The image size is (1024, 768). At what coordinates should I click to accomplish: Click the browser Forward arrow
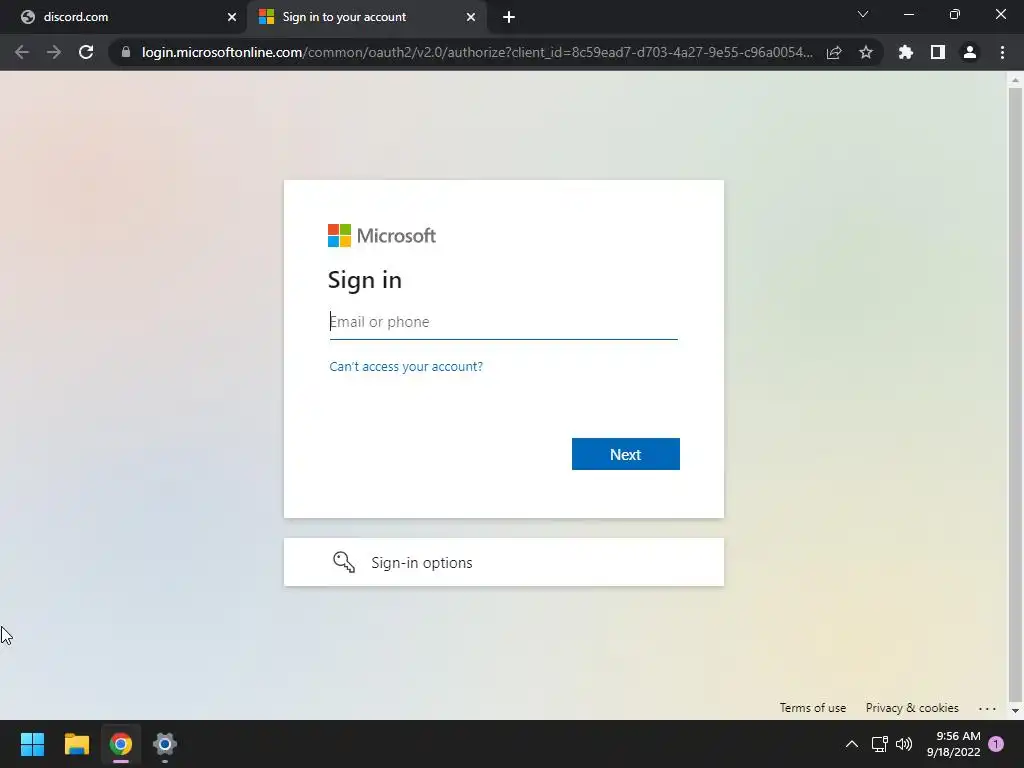coord(54,52)
